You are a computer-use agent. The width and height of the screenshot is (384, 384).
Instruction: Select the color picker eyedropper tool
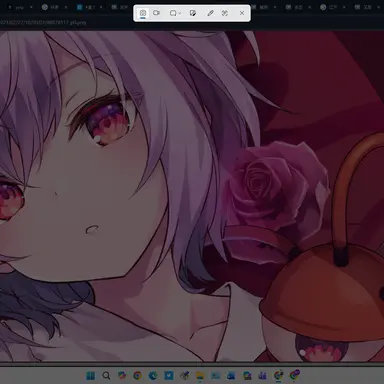(210, 13)
